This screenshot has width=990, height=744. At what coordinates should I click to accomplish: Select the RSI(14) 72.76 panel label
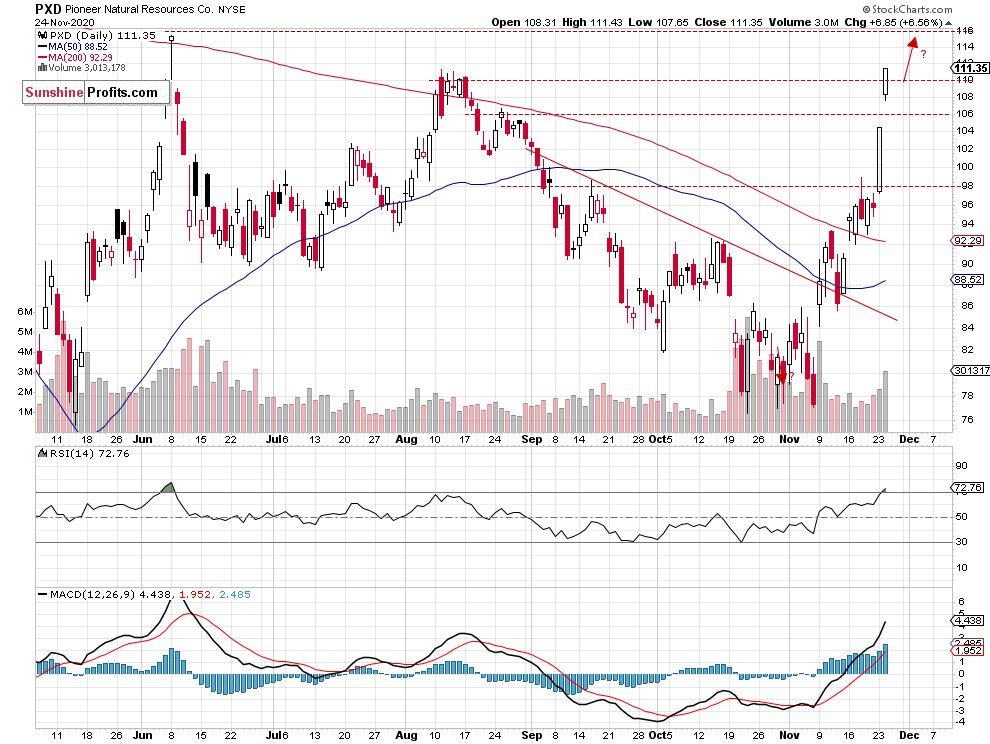[x=90, y=453]
